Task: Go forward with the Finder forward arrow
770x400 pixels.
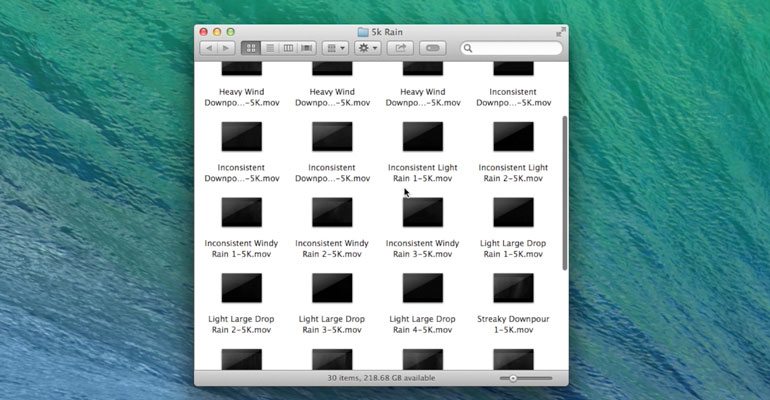Action: coord(225,48)
